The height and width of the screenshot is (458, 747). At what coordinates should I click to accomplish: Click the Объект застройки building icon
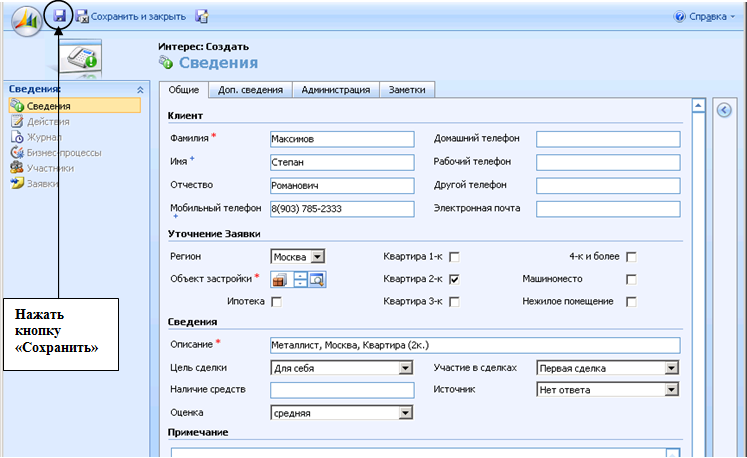coord(280,280)
